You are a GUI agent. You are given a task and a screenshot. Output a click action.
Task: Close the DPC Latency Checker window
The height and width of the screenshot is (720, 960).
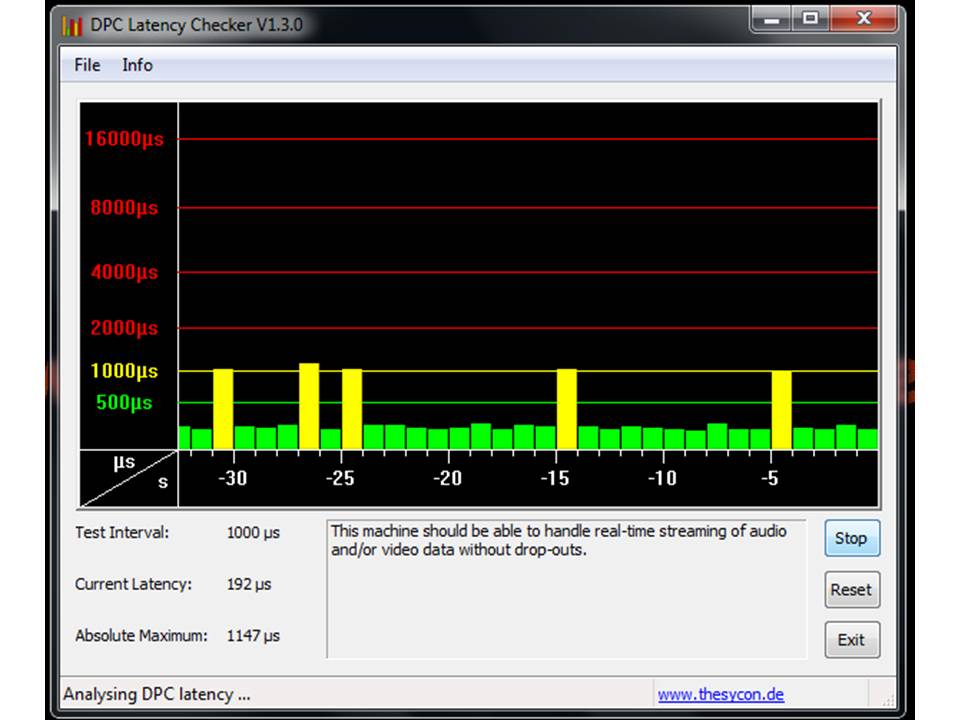click(863, 19)
